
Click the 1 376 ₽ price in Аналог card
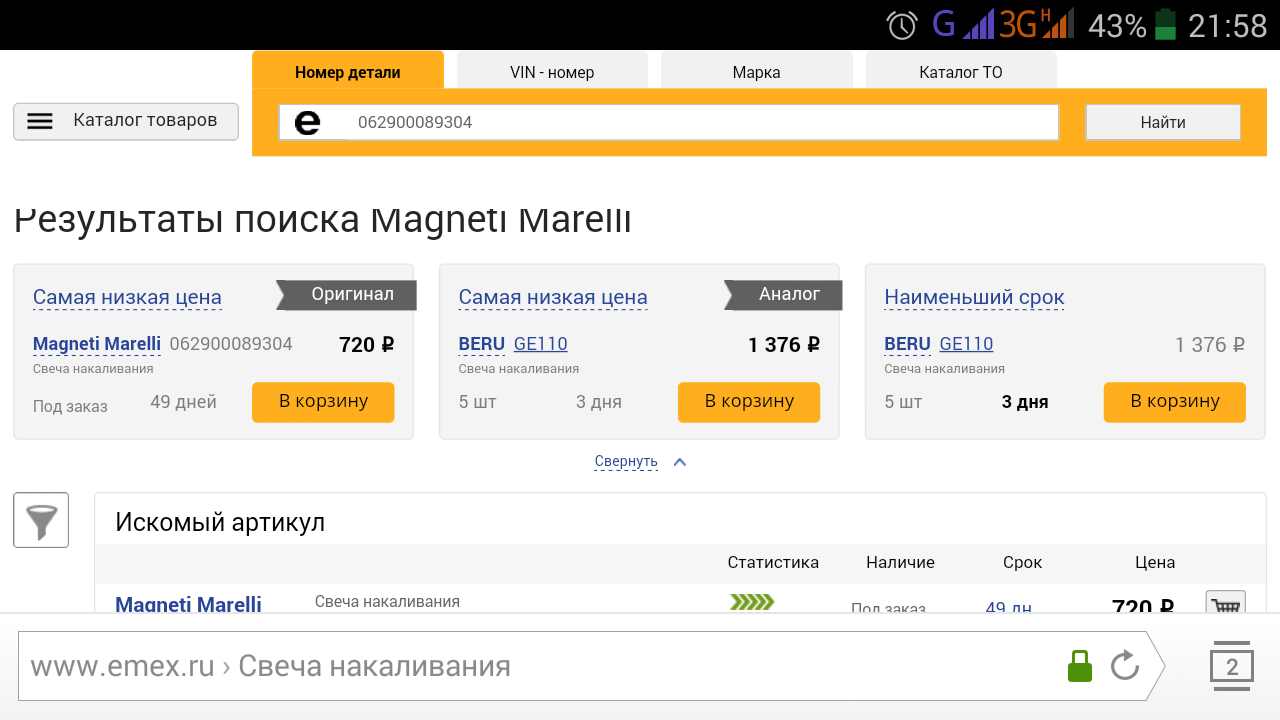784,345
